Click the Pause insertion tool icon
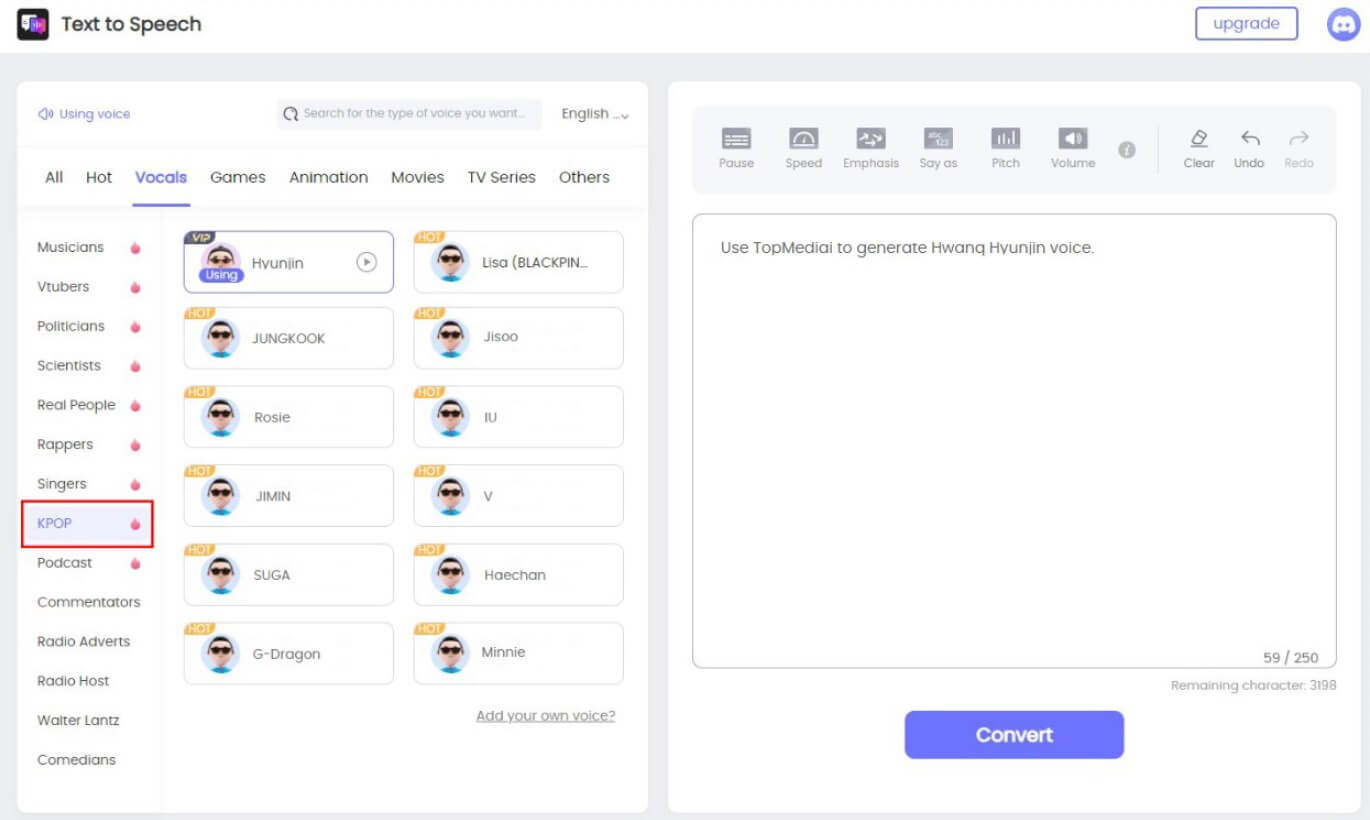The image size is (1370, 820). (x=737, y=139)
